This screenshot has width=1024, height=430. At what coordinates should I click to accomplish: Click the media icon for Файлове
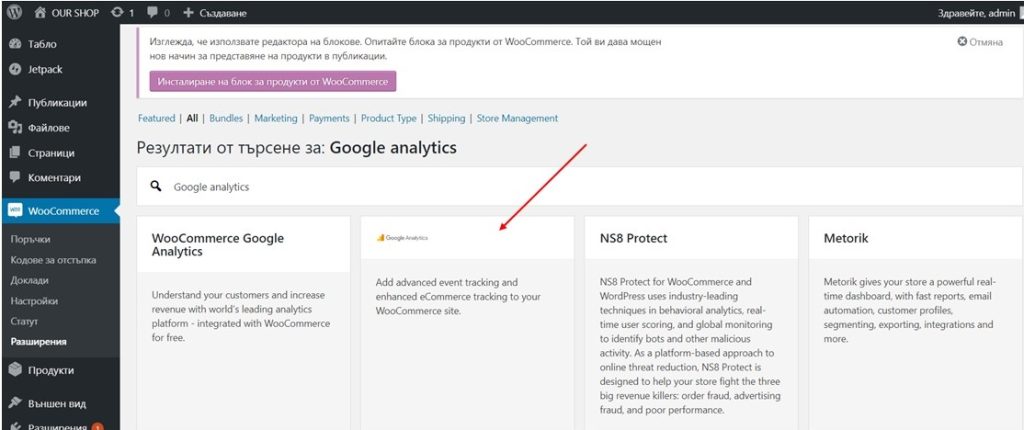pos(16,127)
